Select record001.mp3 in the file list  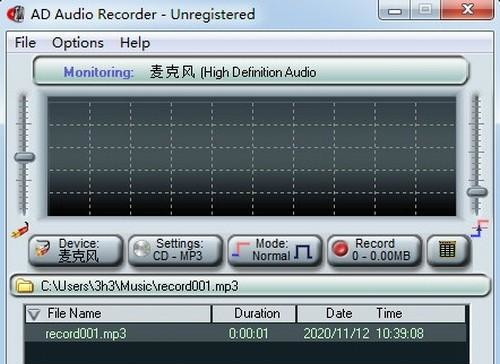pos(246,334)
